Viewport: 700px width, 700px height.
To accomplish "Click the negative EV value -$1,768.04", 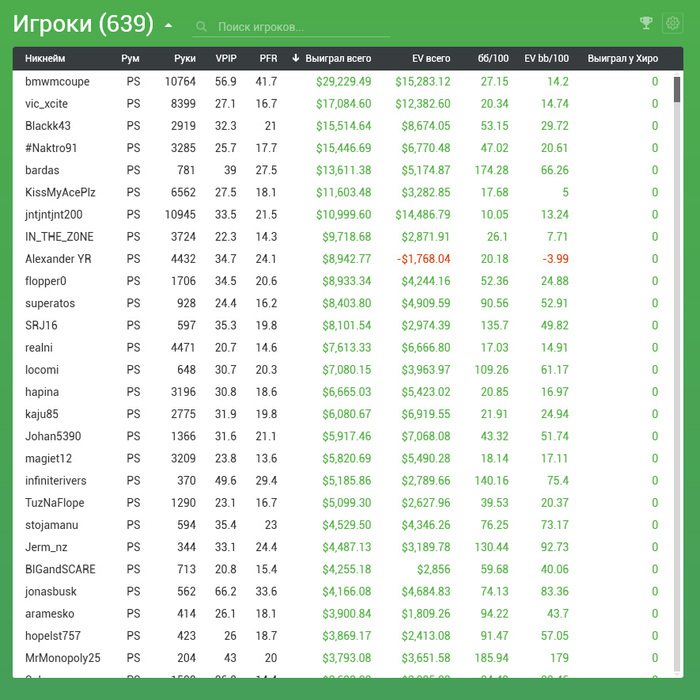I will pyautogui.click(x=423, y=259).
